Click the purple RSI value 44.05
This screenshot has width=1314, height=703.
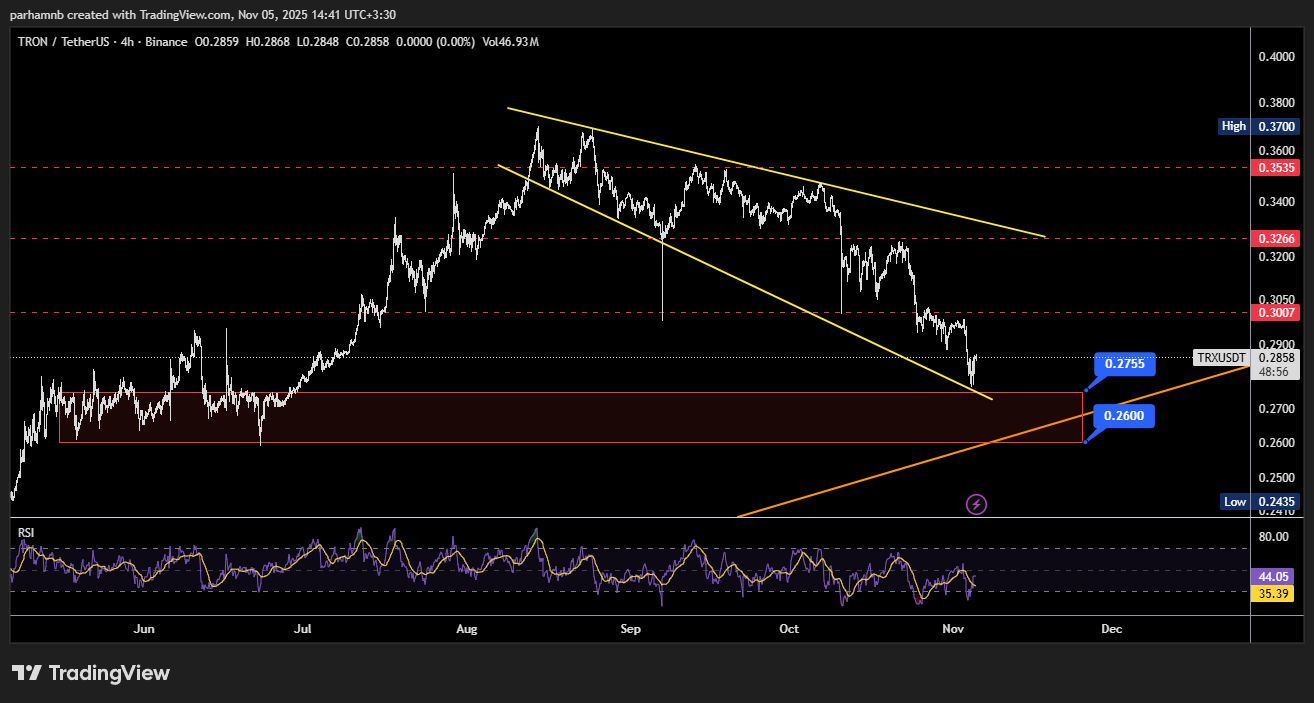[1272, 577]
